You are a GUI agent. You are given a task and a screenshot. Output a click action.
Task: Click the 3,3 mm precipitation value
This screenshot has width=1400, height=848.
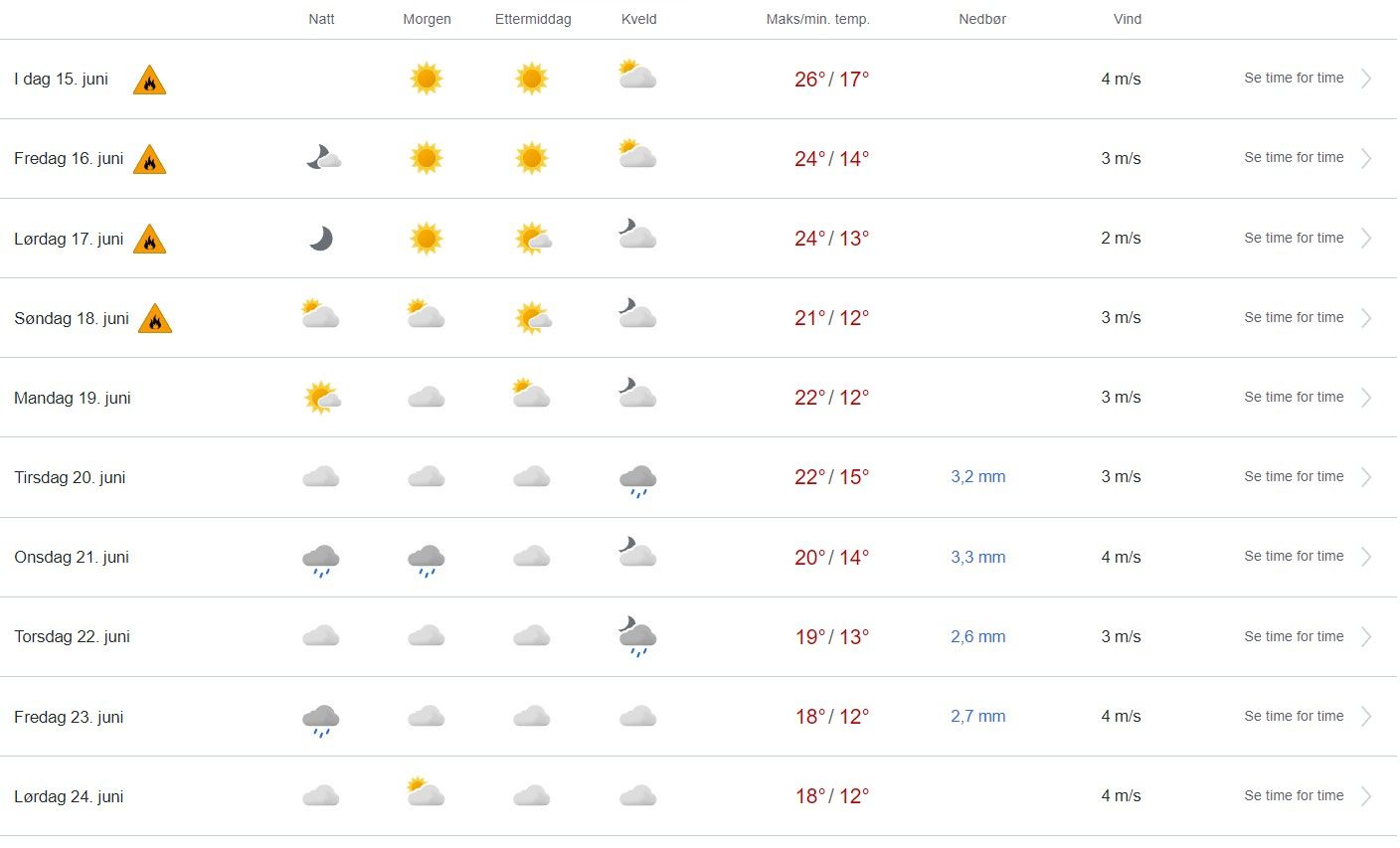pyautogui.click(x=977, y=557)
